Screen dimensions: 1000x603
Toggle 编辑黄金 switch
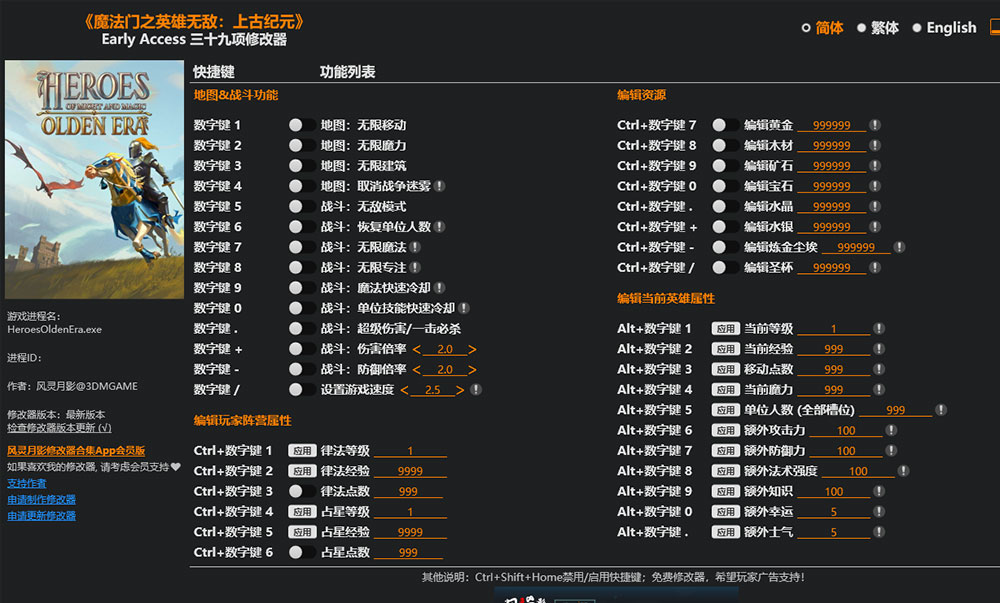724,125
